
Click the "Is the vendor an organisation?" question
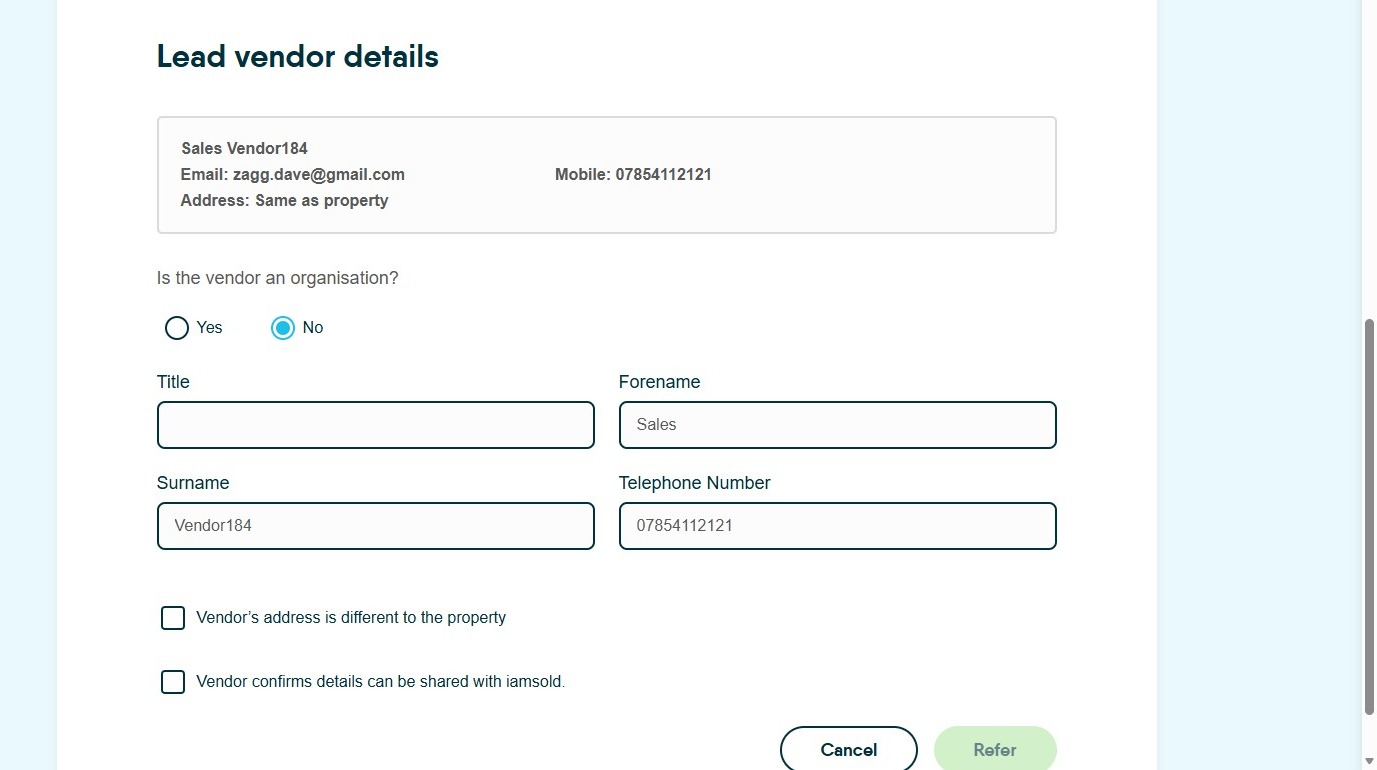[278, 278]
